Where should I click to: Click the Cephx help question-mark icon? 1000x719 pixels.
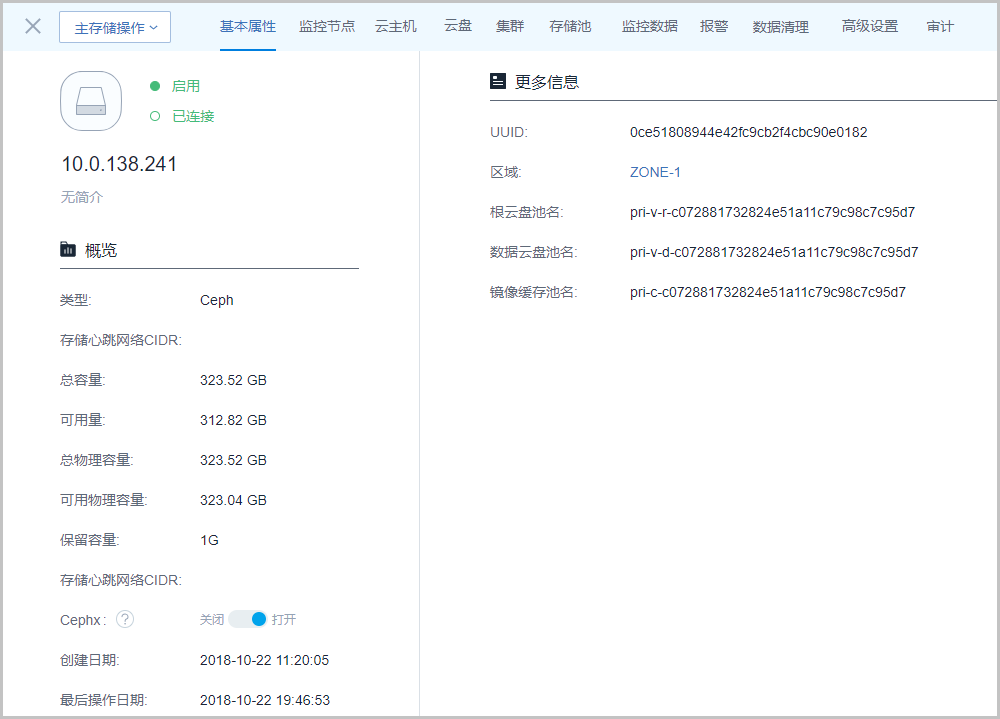coord(125,619)
